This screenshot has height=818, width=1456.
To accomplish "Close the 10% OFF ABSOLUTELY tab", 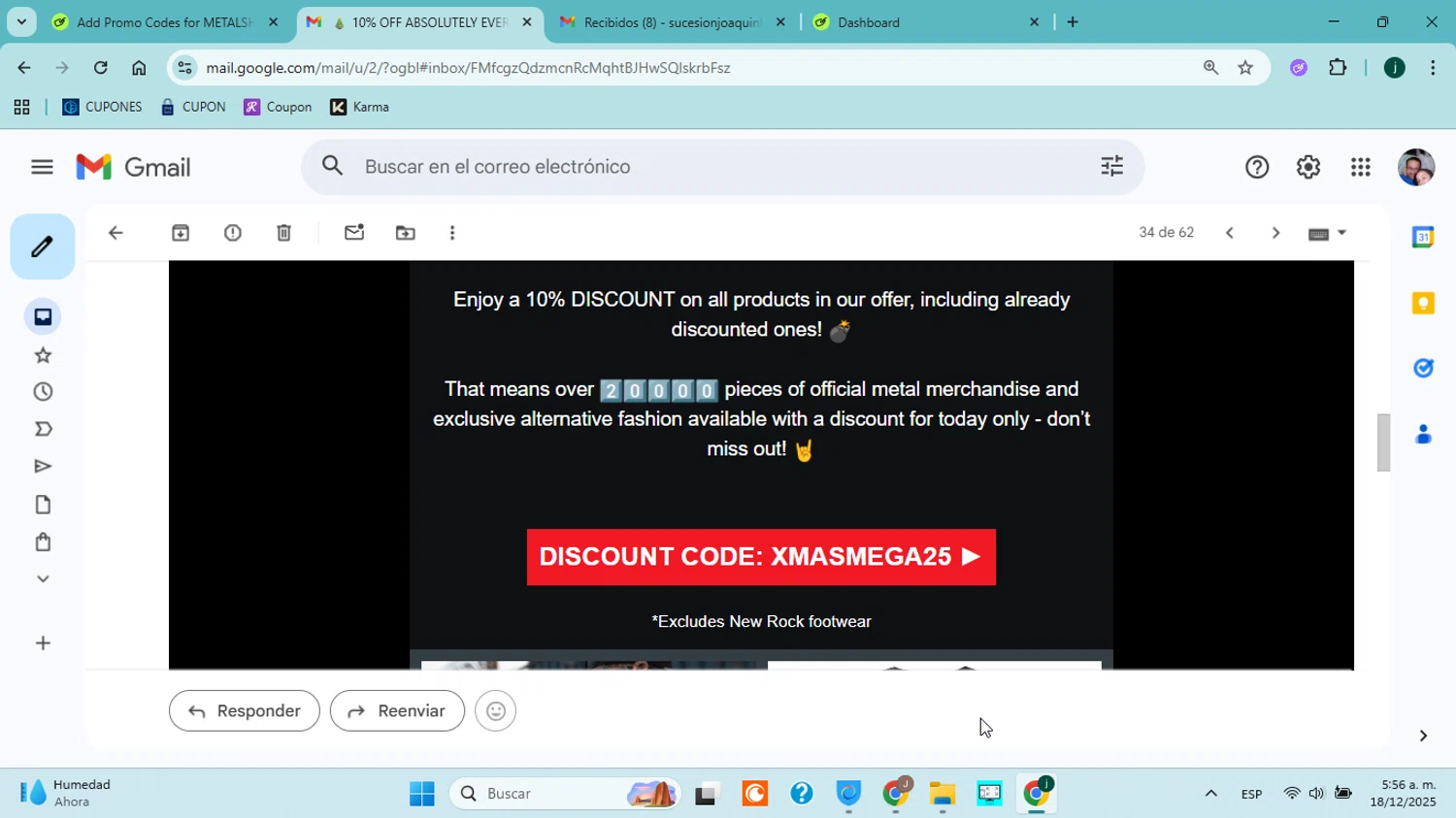I will (x=527, y=22).
